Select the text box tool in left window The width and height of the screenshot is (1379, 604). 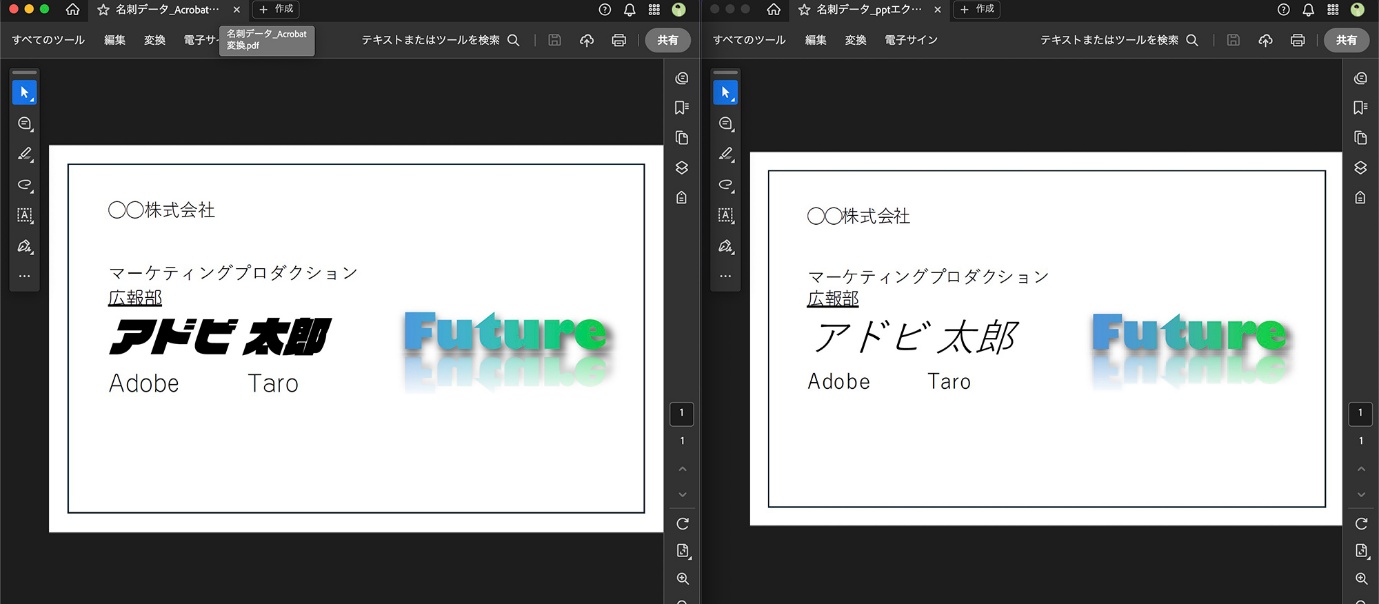pos(25,215)
